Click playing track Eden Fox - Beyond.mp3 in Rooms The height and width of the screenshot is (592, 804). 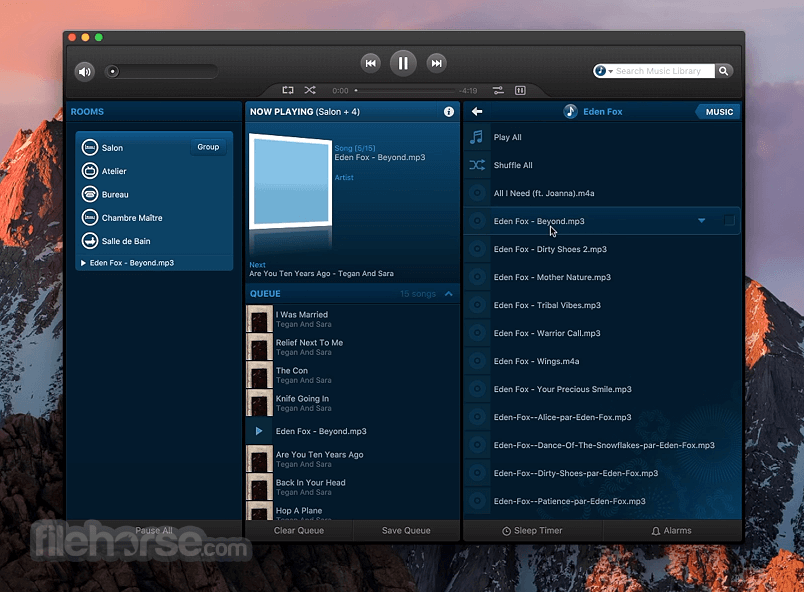(132, 263)
